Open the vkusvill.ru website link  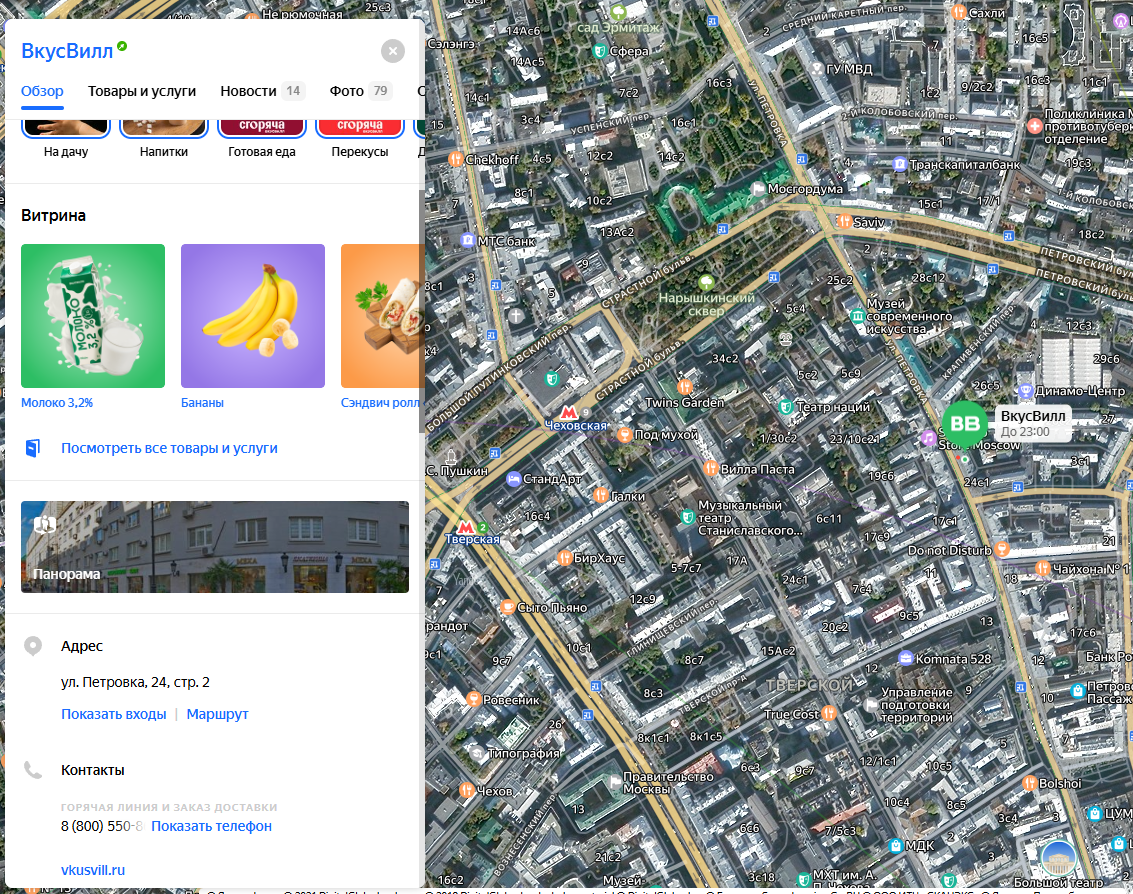[92, 870]
